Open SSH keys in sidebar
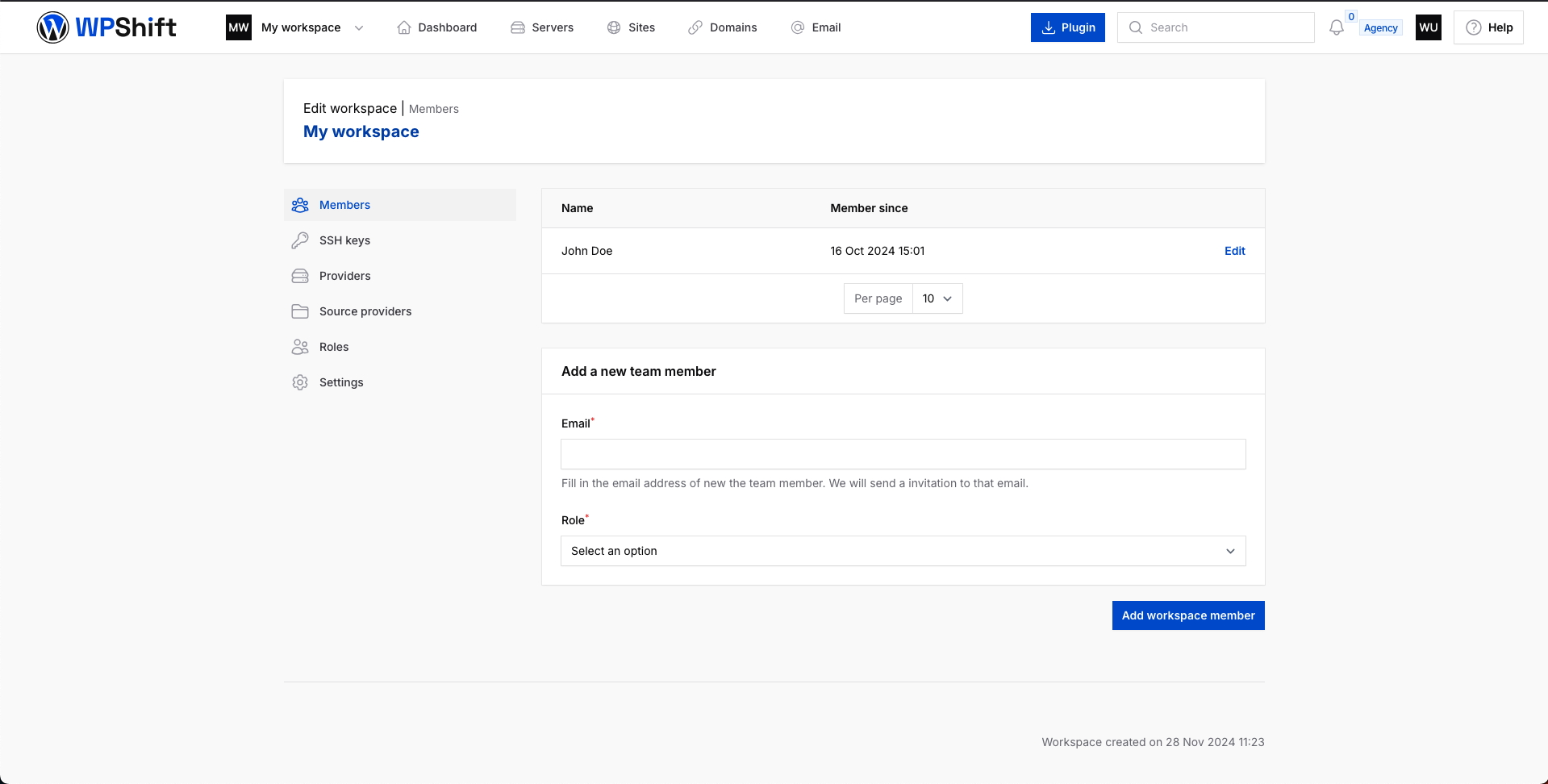 (x=400, y=240)
